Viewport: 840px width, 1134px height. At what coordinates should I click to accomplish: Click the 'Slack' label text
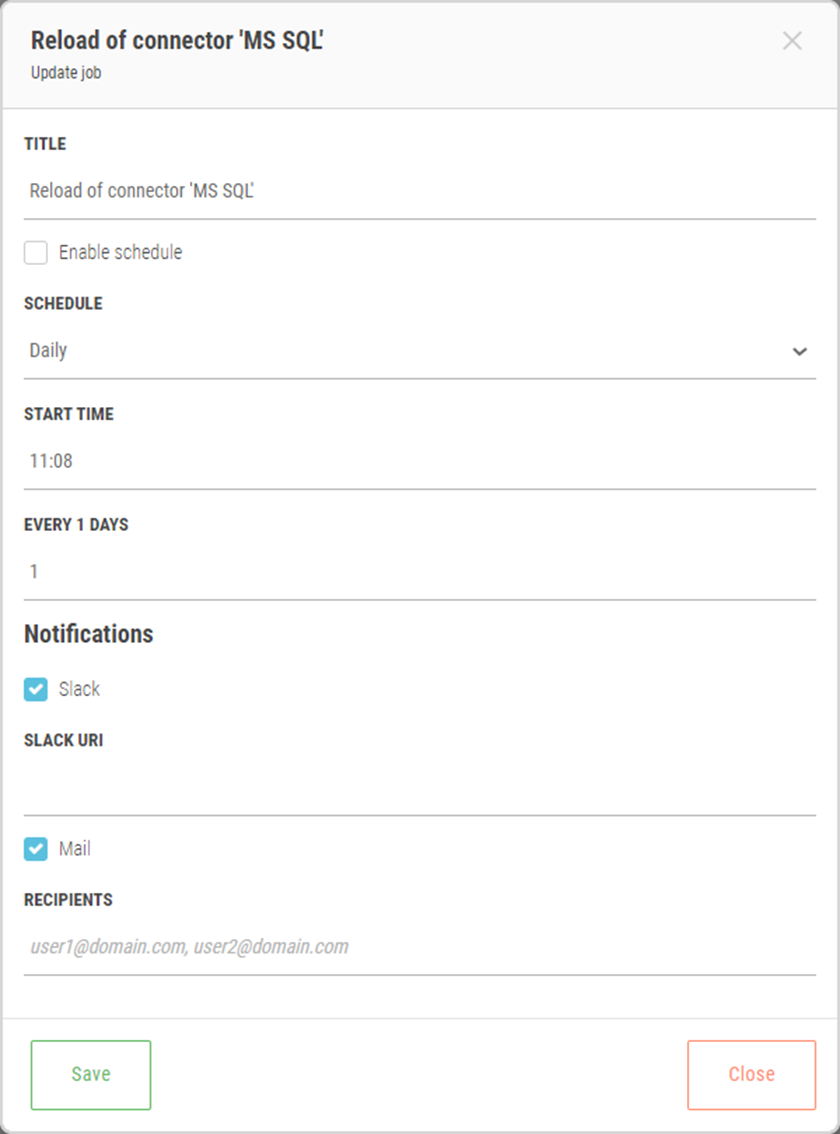[x=79, y=690]
